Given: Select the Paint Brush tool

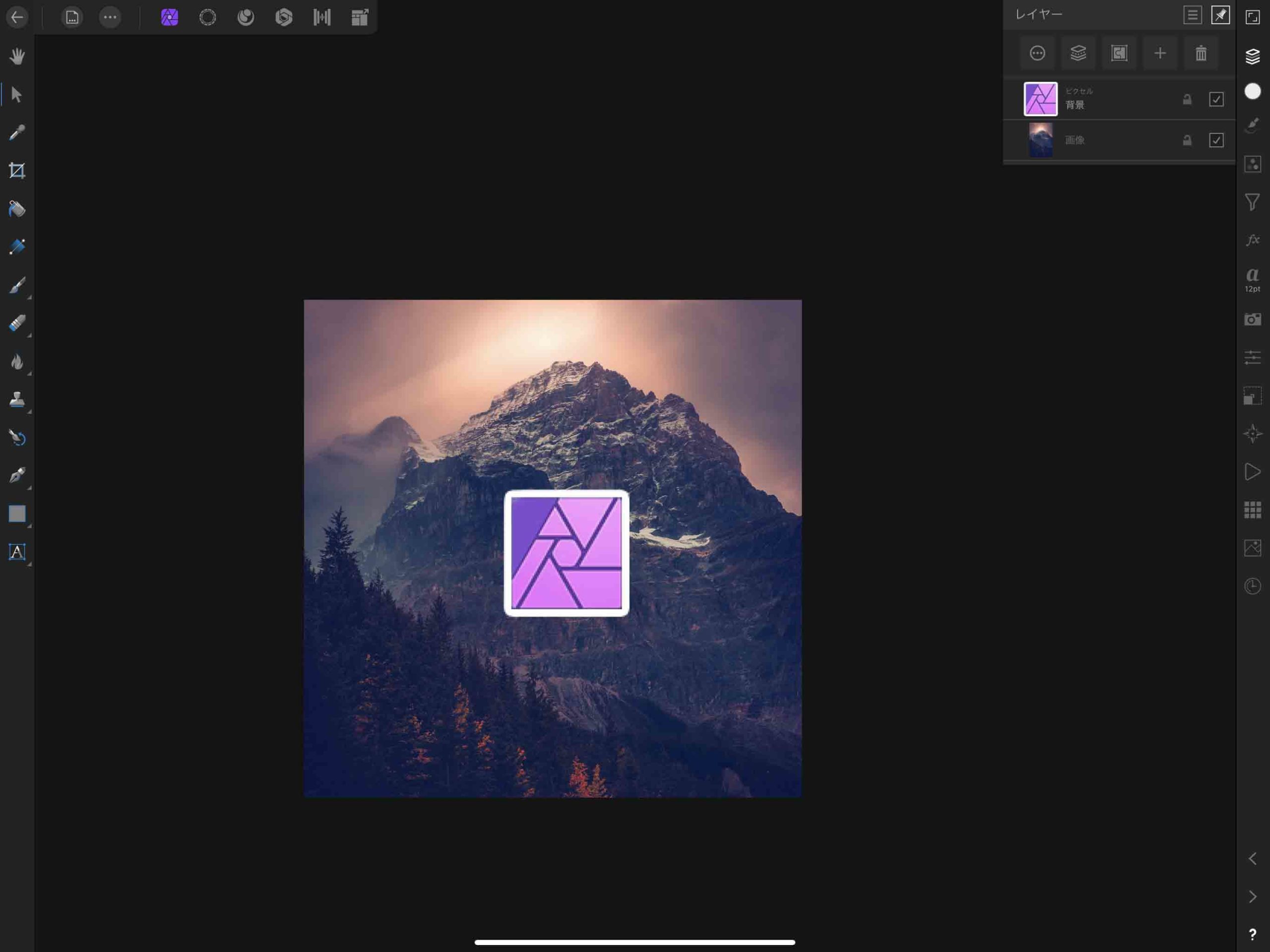Looking at the screenshot, I should 17,285.
